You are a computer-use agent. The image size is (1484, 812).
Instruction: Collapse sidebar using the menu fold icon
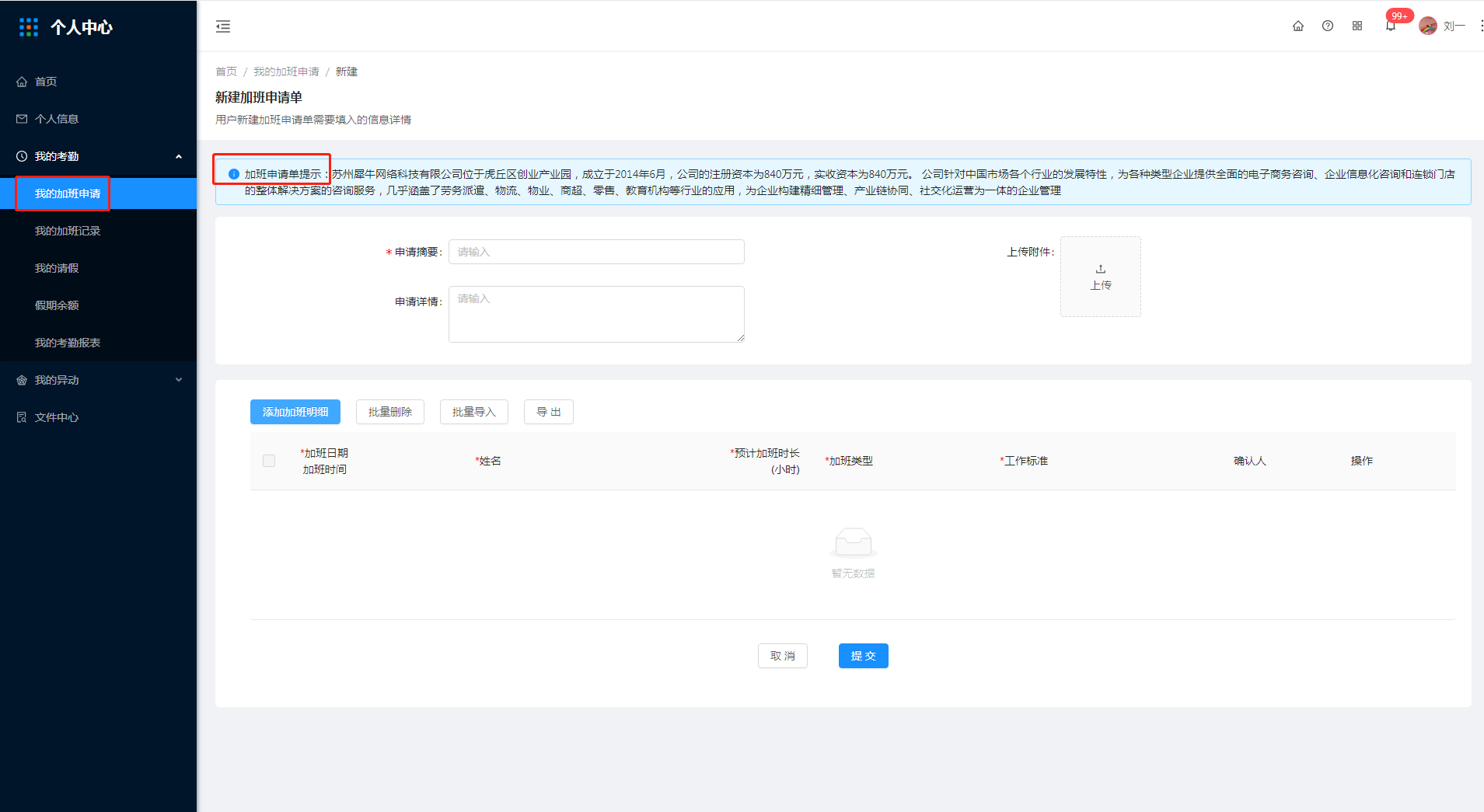223,26
